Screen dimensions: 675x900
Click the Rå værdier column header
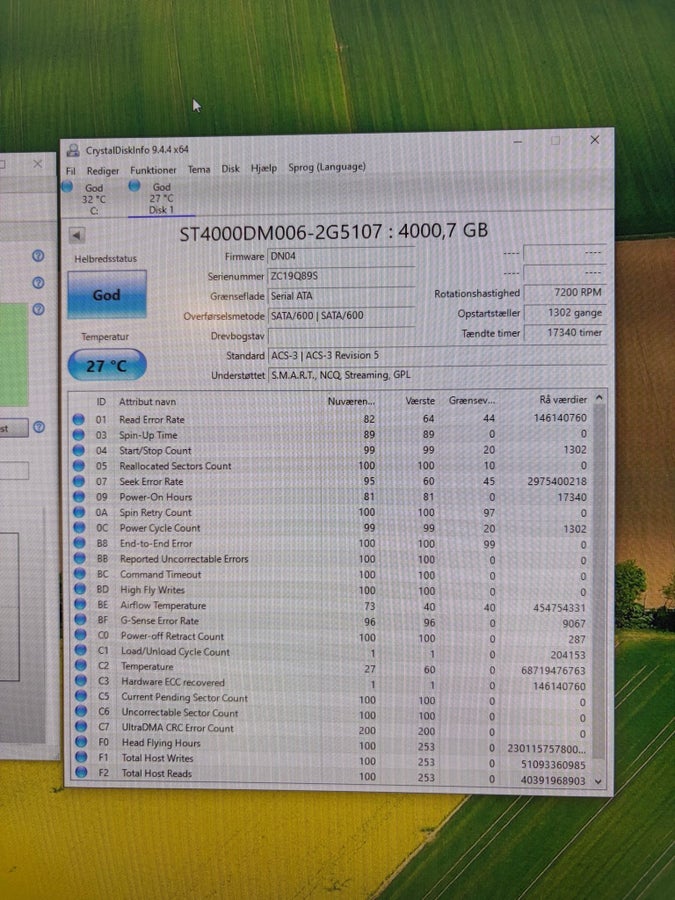point(563,399)
